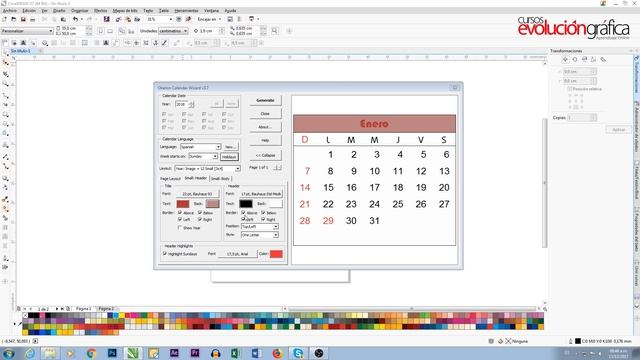The width and height of the screenshot is (640, 360).
Task: Click the Header Highlights Color swatch
Action: click(x=276, y=254)
